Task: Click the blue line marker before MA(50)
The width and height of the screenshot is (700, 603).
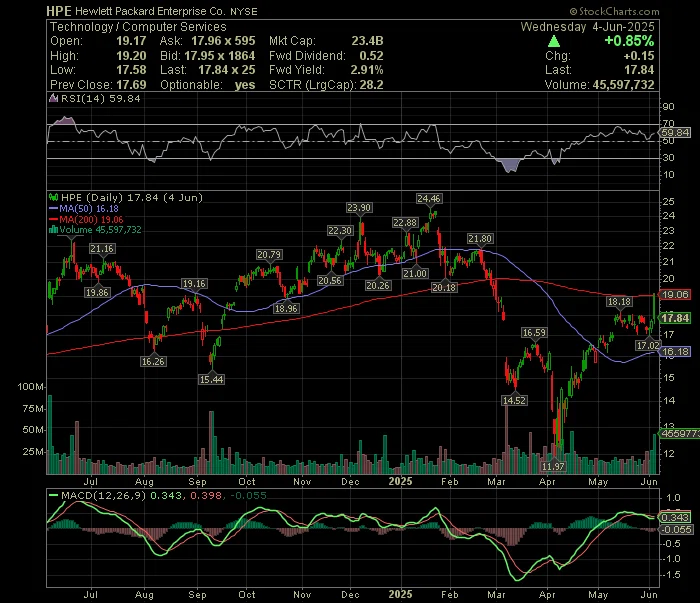Action: (x=54, y=208)
